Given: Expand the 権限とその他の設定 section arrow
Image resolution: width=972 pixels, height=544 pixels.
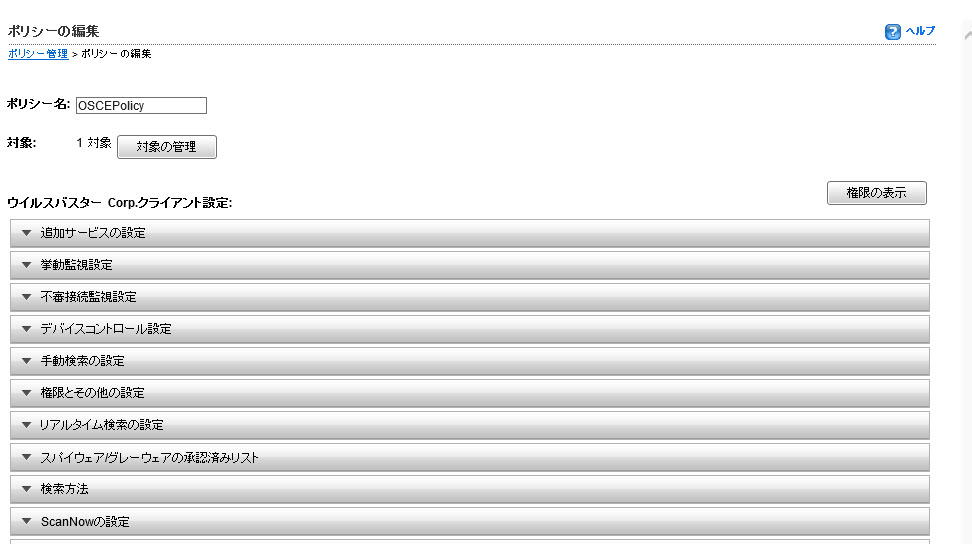Looking at the screenshot, I should (26, 393).
